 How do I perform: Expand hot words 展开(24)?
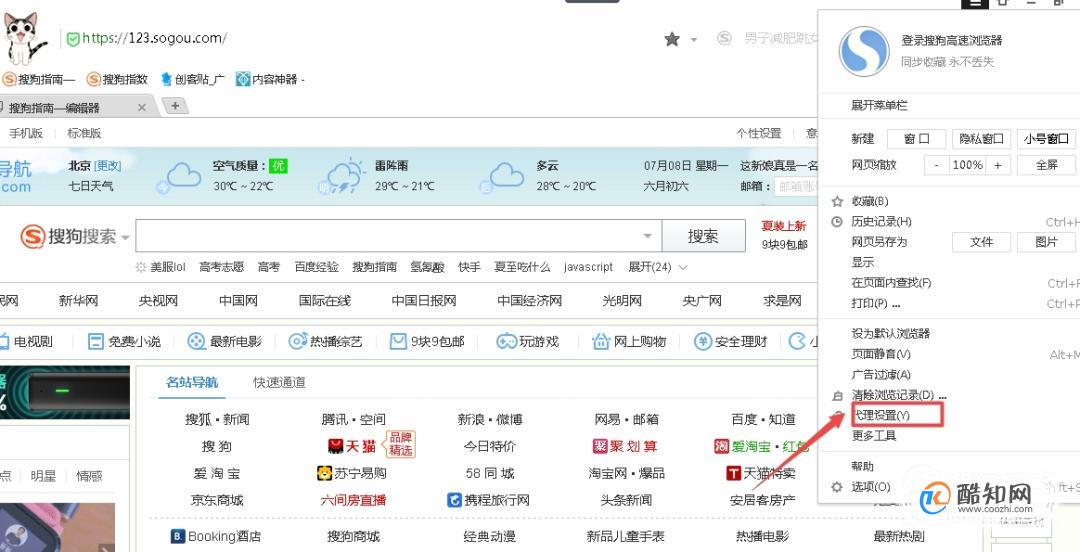657,267
